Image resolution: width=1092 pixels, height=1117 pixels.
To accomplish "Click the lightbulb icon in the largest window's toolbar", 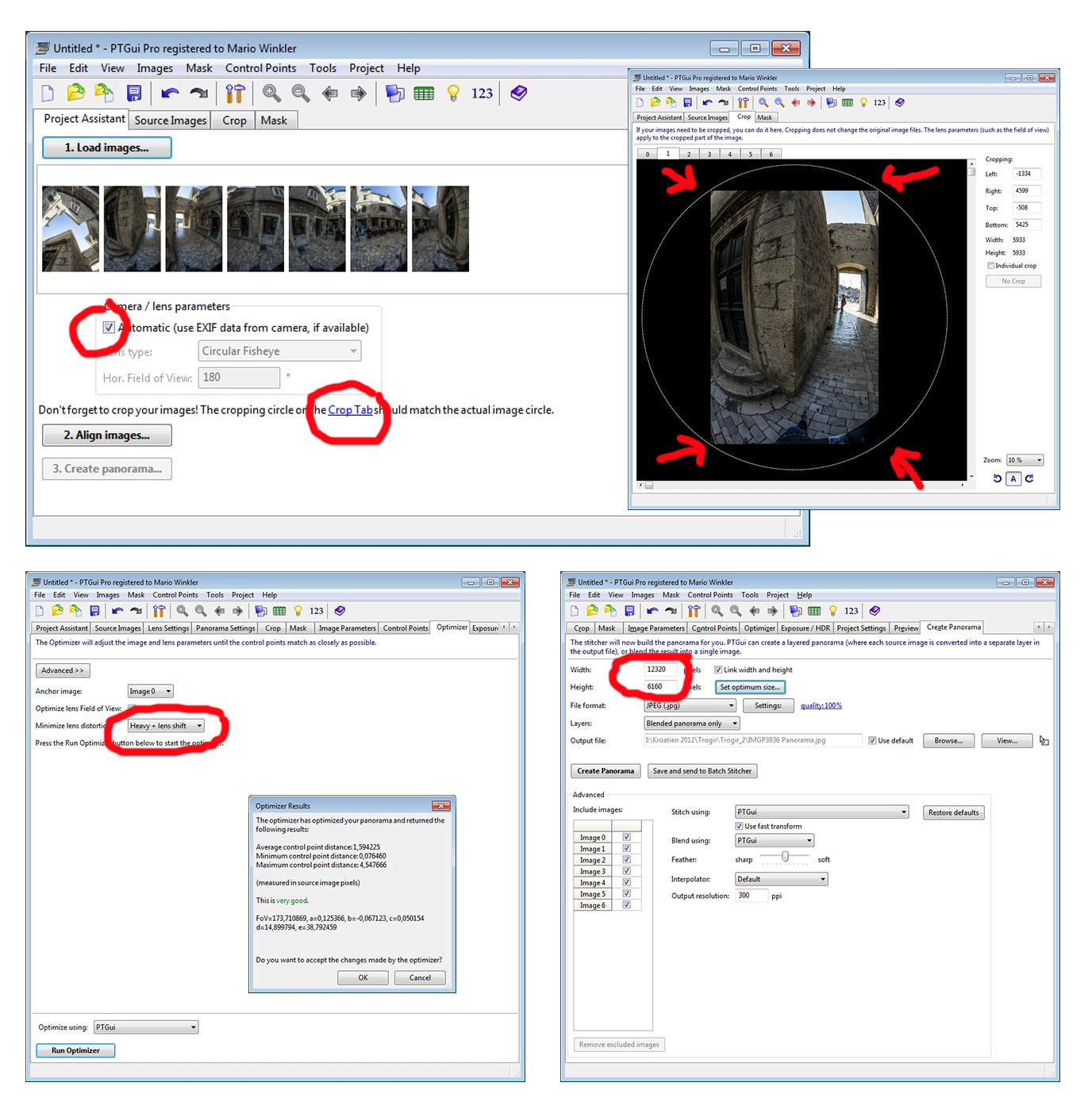I will coord(453,94).
